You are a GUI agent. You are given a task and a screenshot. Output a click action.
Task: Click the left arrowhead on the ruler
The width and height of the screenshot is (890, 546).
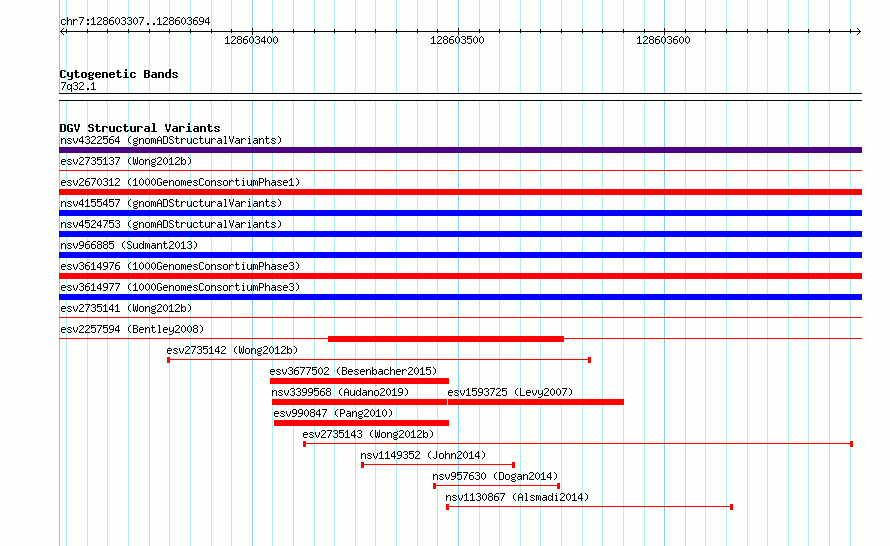click(63, 31)
